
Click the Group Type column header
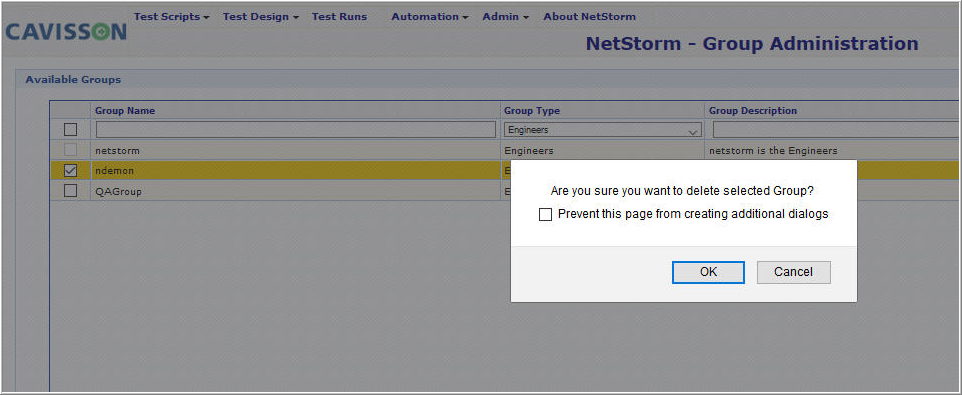coord(532,111)
